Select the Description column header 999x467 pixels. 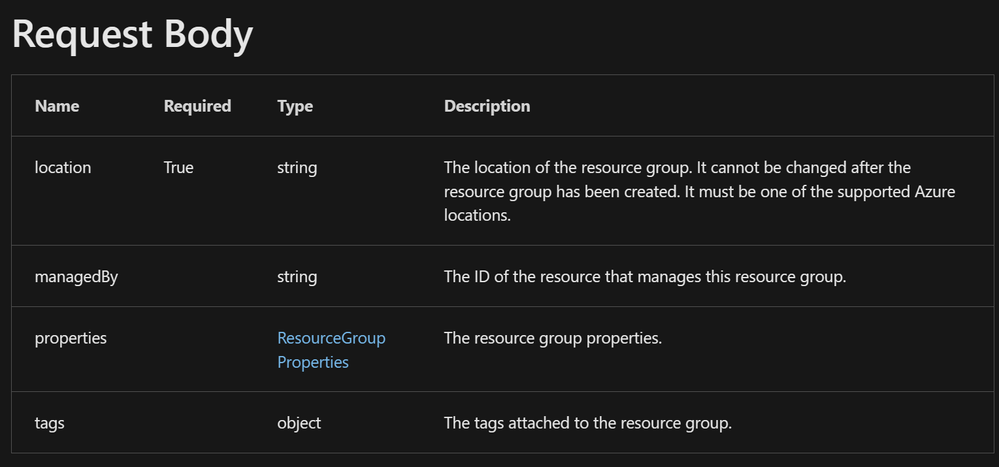487,106
